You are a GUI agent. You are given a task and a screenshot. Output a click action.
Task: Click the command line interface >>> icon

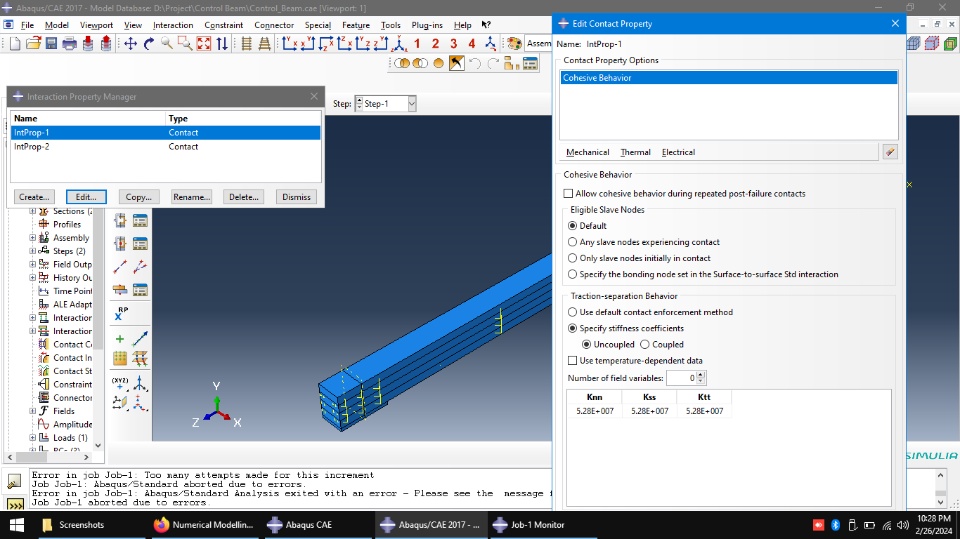click(x=15, y=504)
